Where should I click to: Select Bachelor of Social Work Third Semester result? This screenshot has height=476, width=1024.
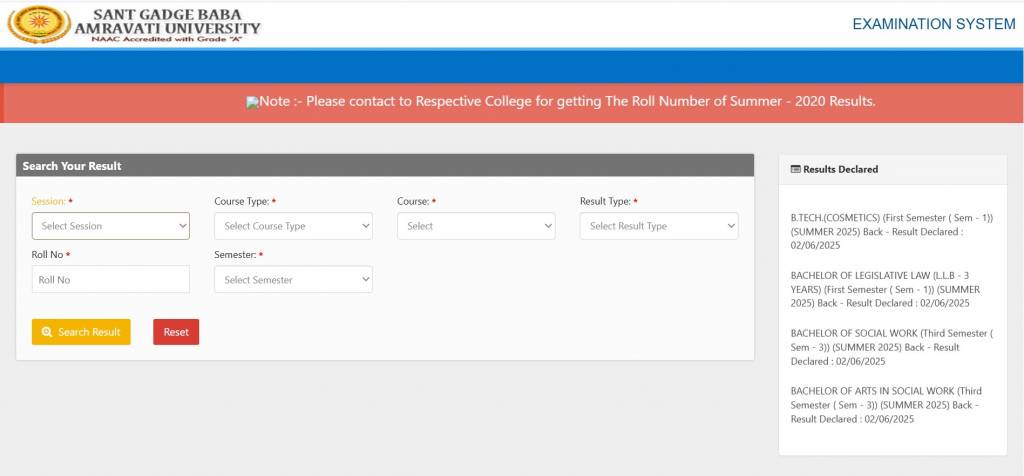click(890, 346)
